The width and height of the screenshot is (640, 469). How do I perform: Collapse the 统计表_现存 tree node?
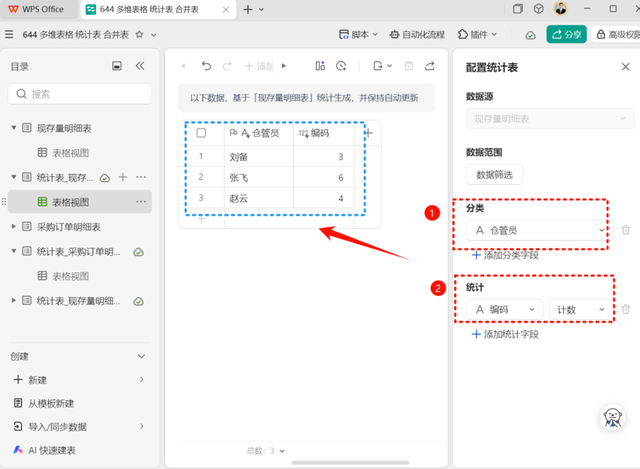(x=14, y=177)
